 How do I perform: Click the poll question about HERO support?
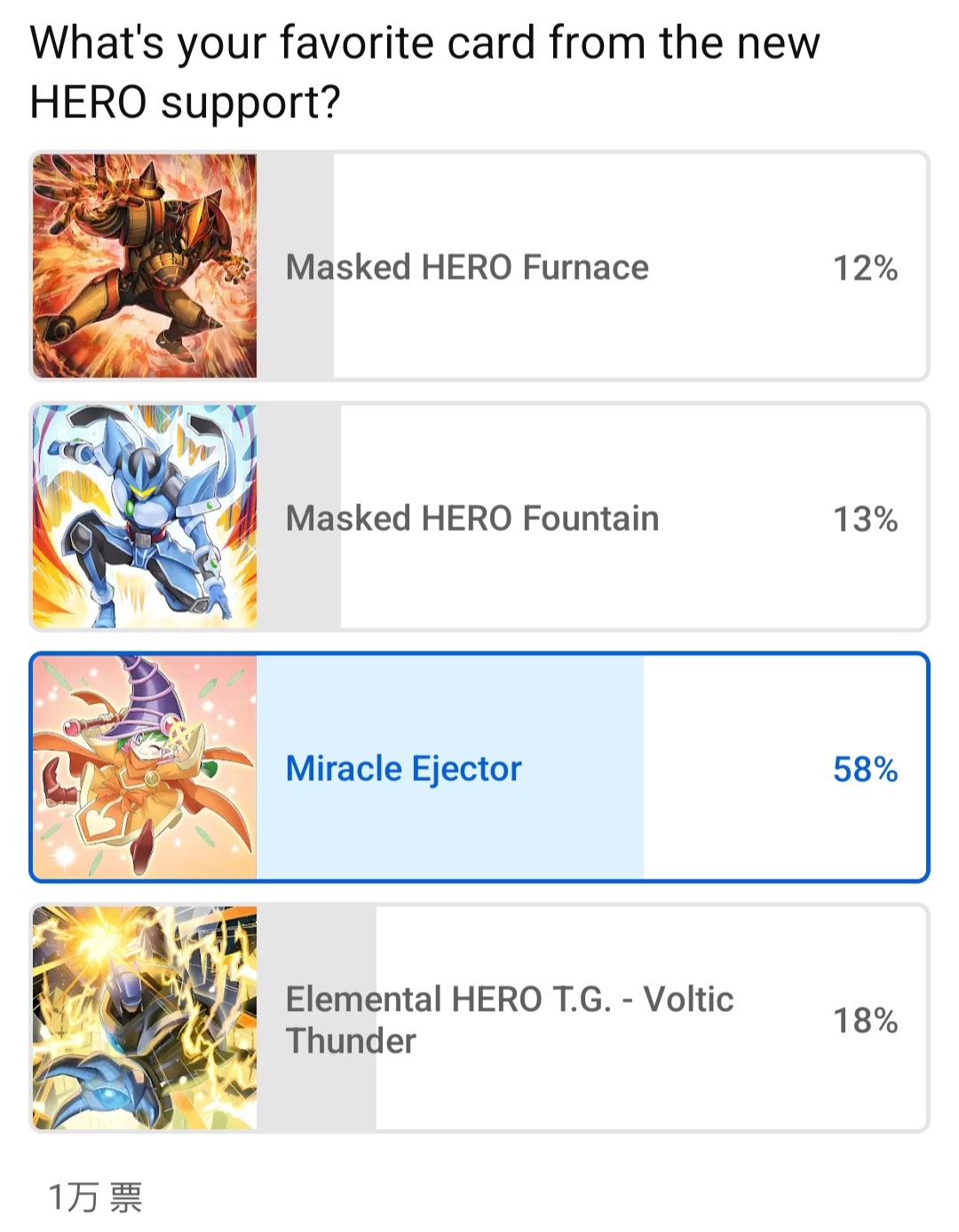coord(424,72)
